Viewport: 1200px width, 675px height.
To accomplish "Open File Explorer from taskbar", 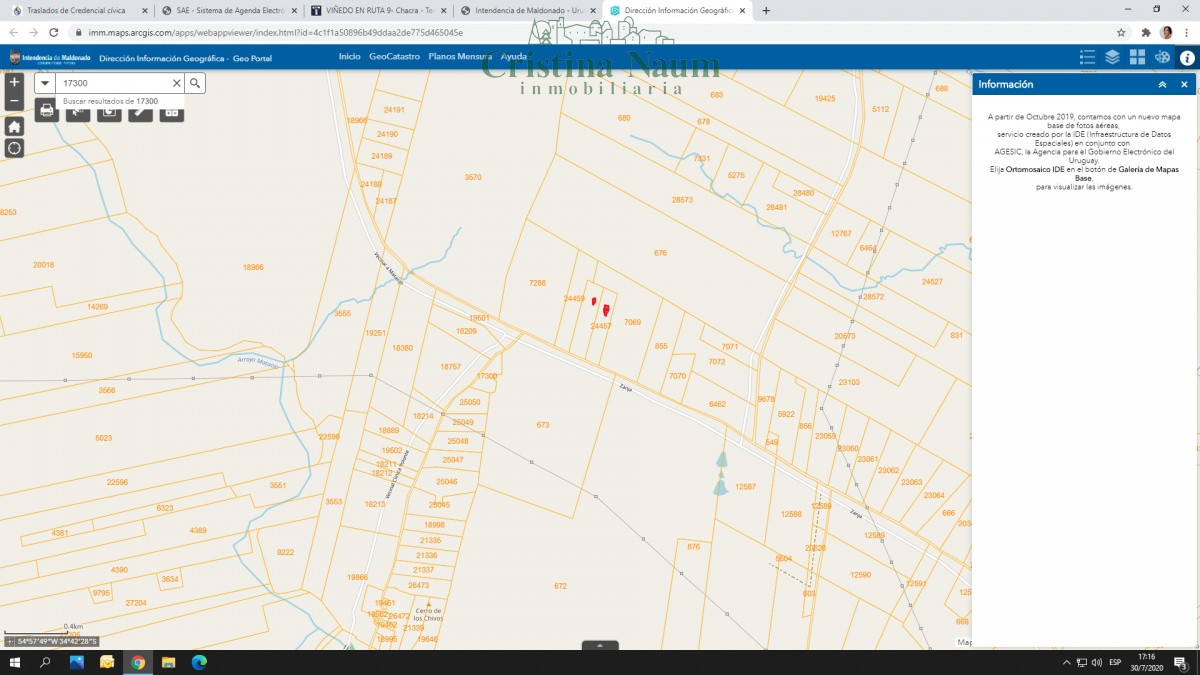I will [168, 662].
